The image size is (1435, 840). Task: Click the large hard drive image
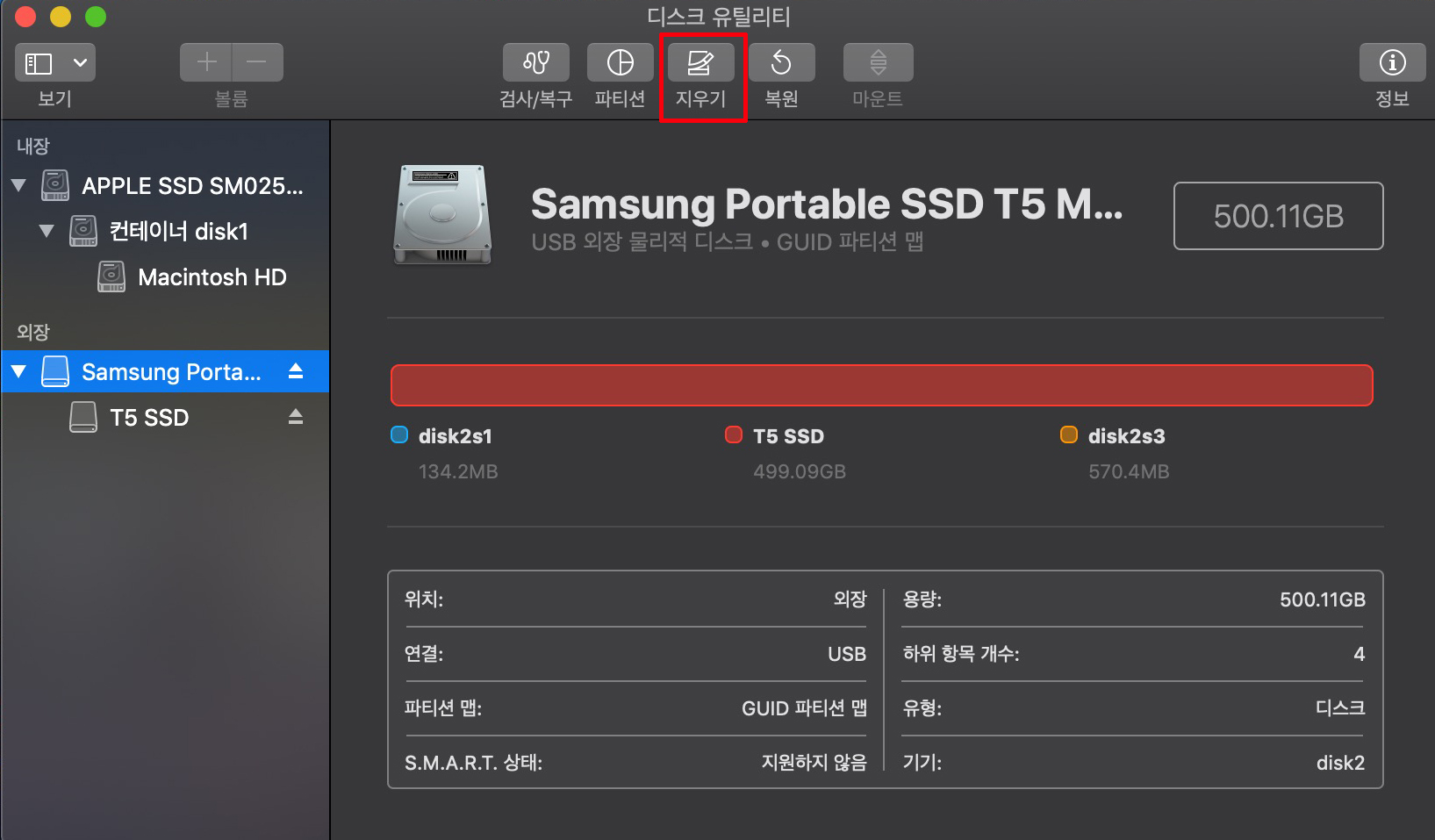442,214
